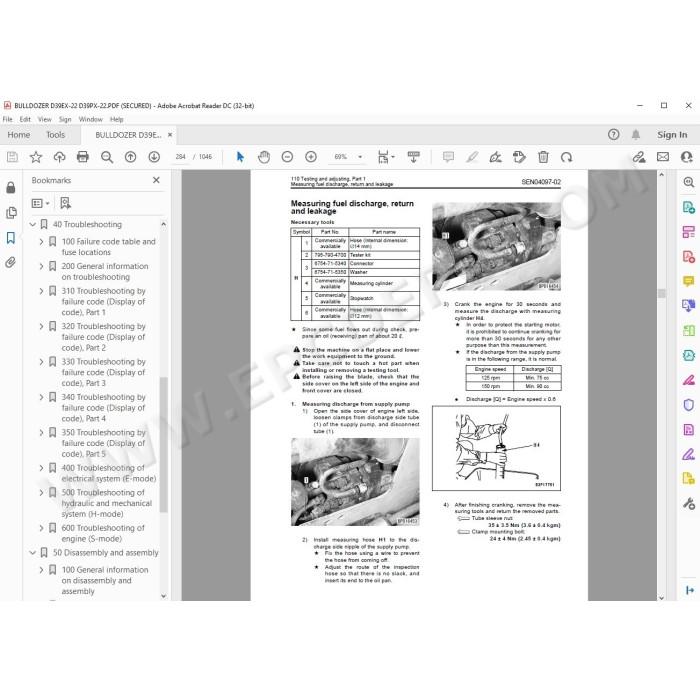Open the page thumbnails panel
Image resolution: width=700 pixels, height=700 pixels.
click(11, 212)
